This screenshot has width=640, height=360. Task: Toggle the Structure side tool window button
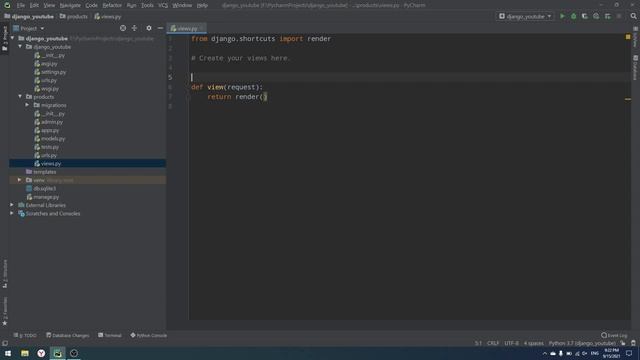[x=4, y=273]
